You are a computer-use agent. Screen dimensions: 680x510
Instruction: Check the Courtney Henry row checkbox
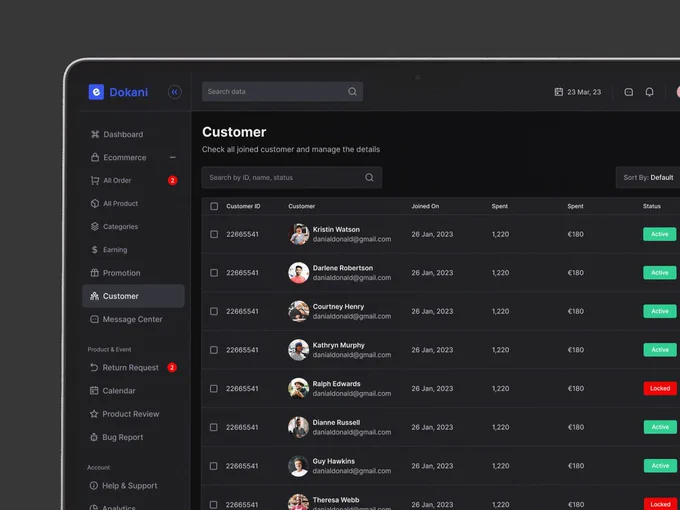pyautogui.click(x=214, y=311)
